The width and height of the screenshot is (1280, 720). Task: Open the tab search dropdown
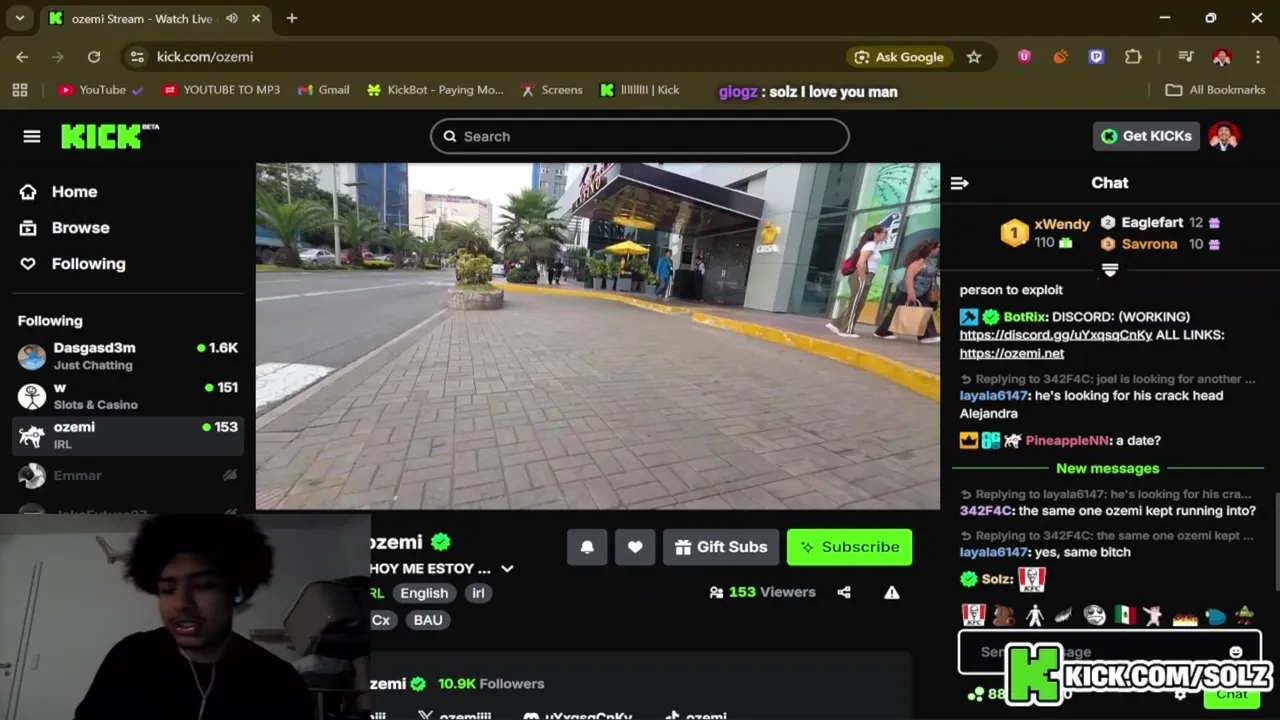(x=19, y=18)
